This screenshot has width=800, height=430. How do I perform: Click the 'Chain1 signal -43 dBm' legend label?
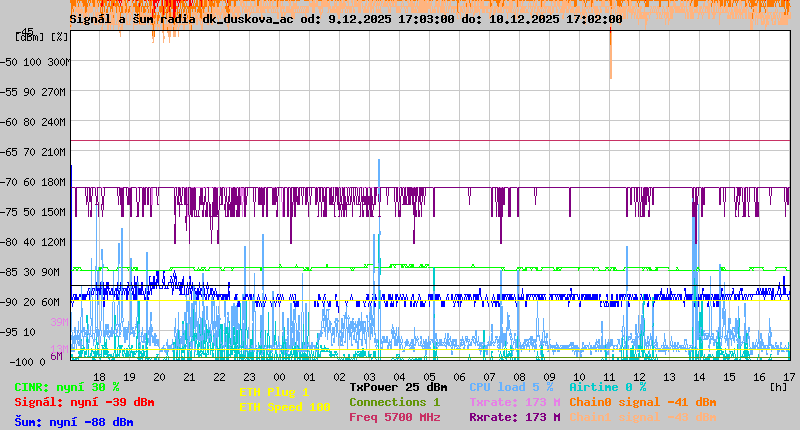pyautogui.click(x=643, y=417)
